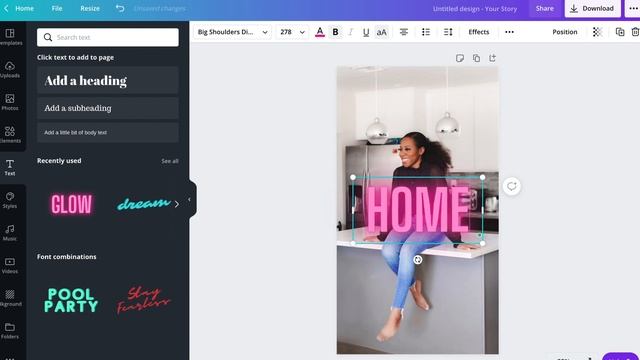Change text alignment
Viewport: 640px width, 360px height.
[404, 32]
